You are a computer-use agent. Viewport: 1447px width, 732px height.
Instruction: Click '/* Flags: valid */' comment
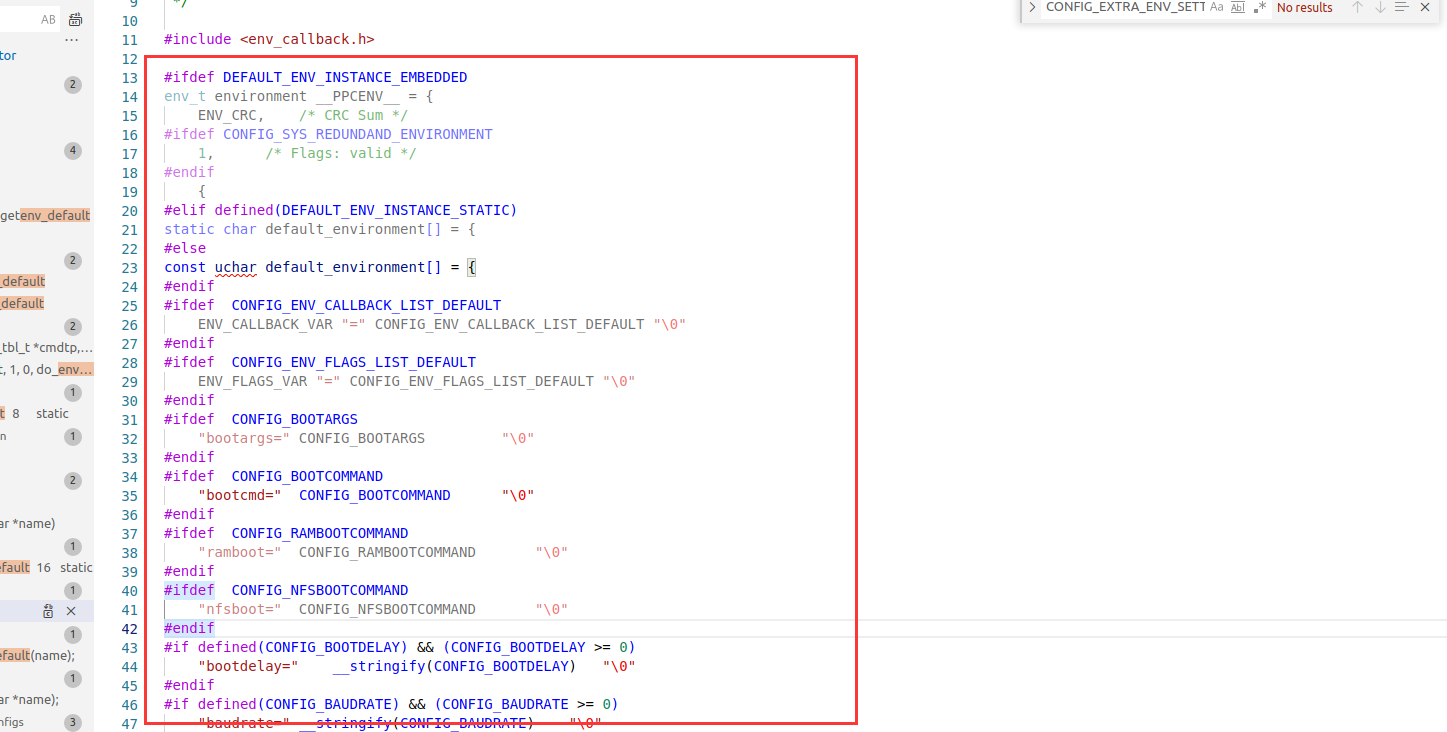[341, 154]
